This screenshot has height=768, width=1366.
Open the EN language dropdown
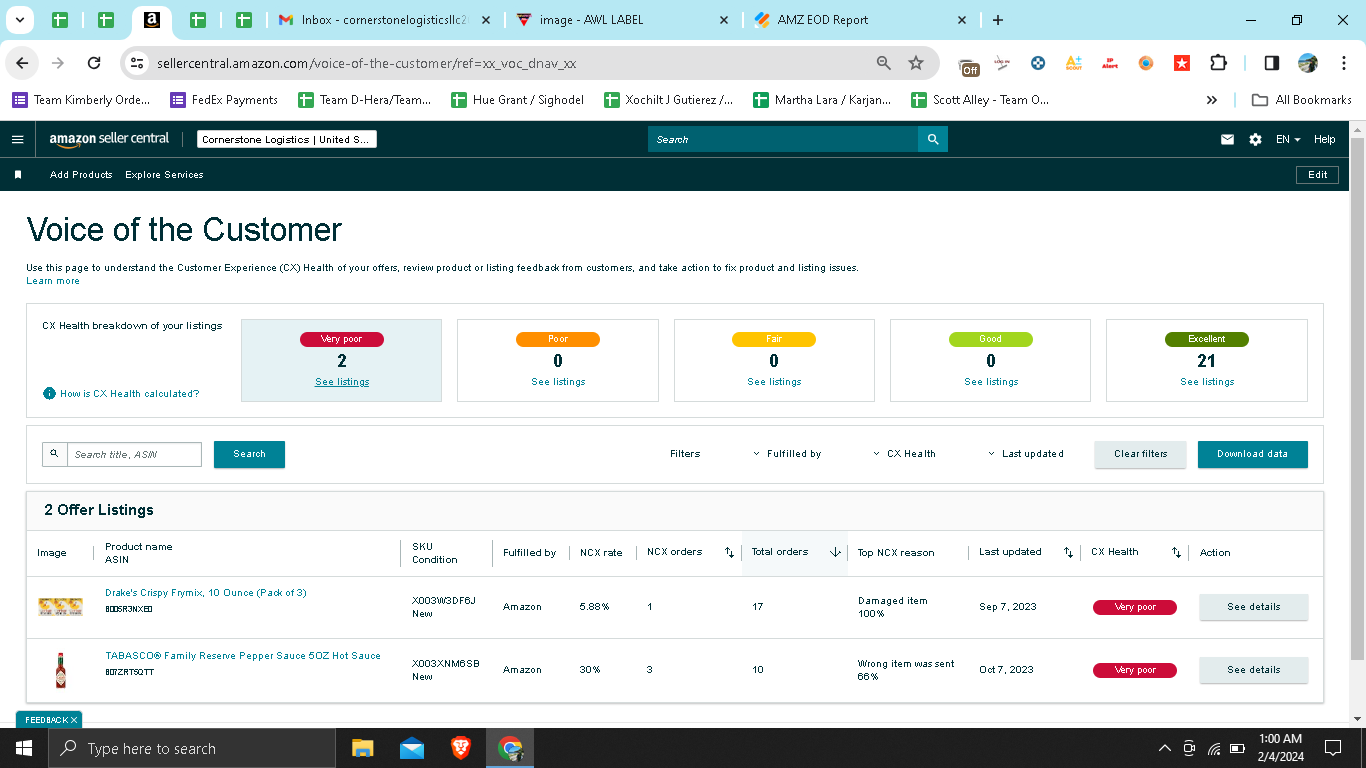1288,140
